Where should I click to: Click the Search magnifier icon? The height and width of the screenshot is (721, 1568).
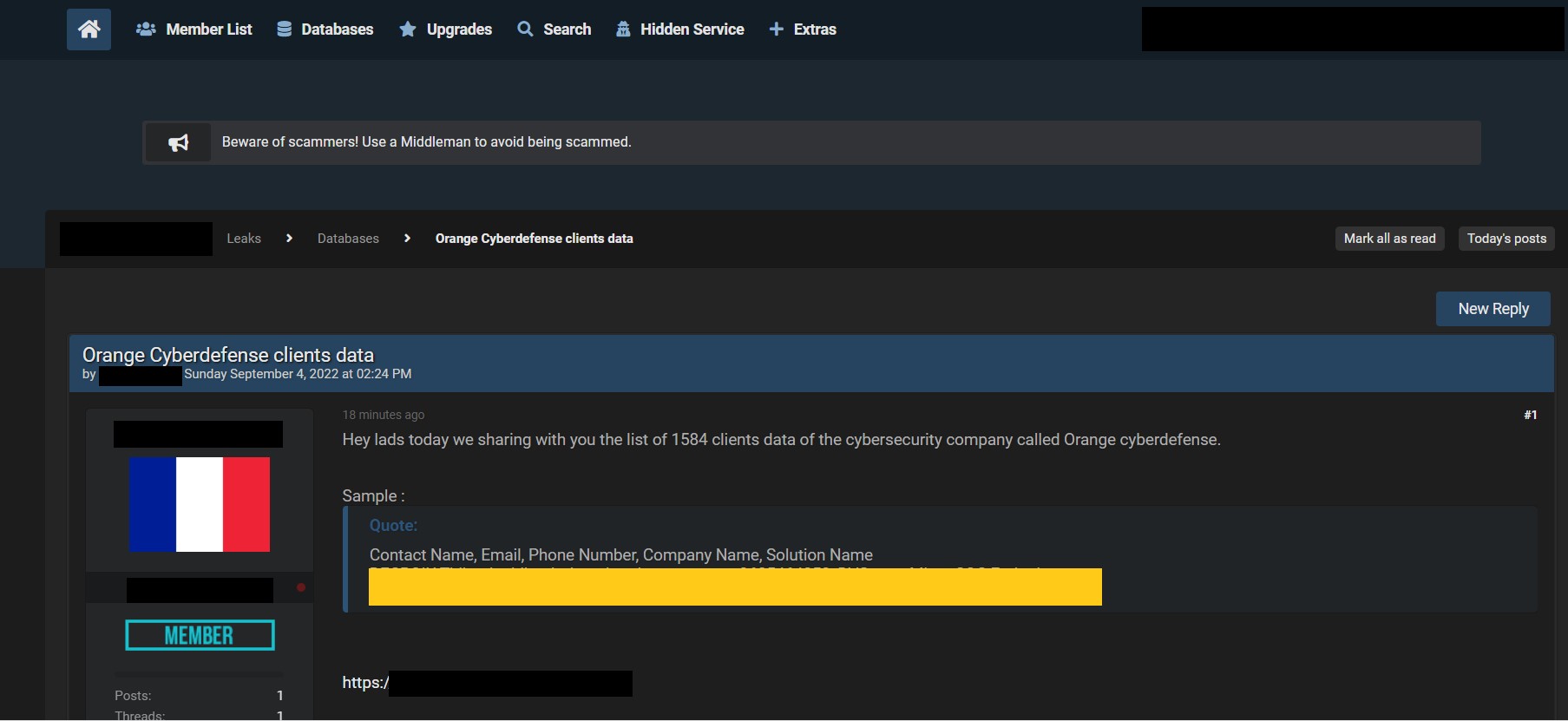525,29
